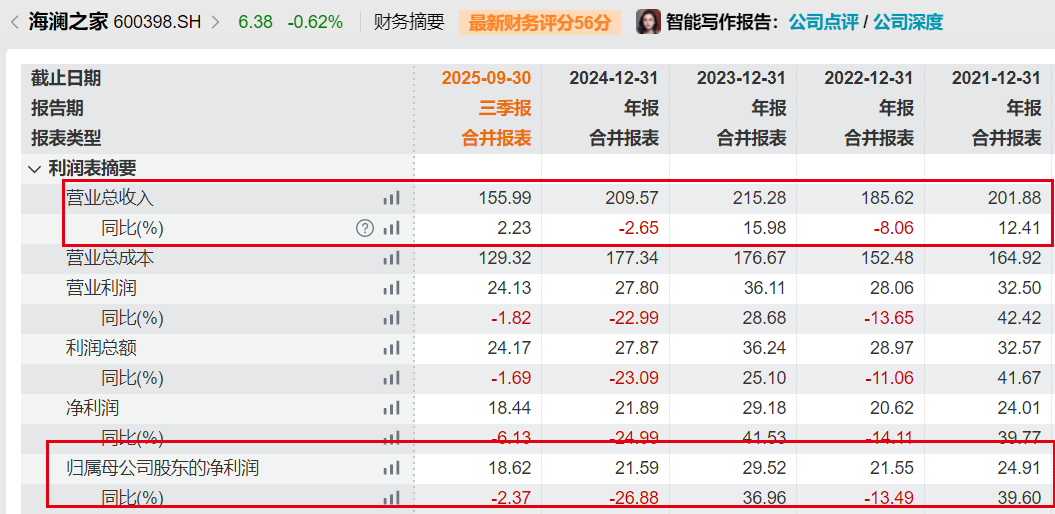This screenshot has height=514, width=1055.
Task: Go to next stock with right arrow
Action: tap(215, 22)
